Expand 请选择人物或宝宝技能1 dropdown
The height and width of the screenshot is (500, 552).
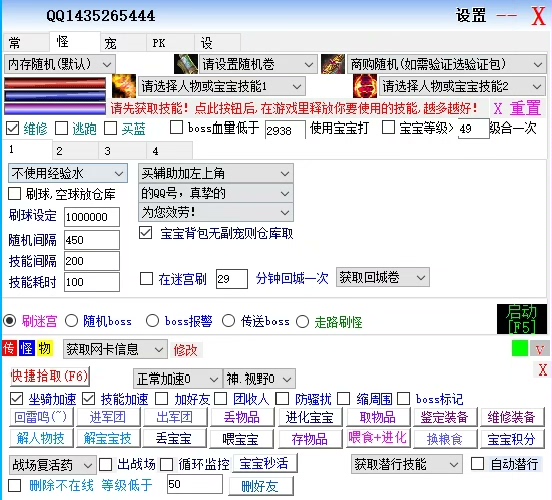coord(222,86)
